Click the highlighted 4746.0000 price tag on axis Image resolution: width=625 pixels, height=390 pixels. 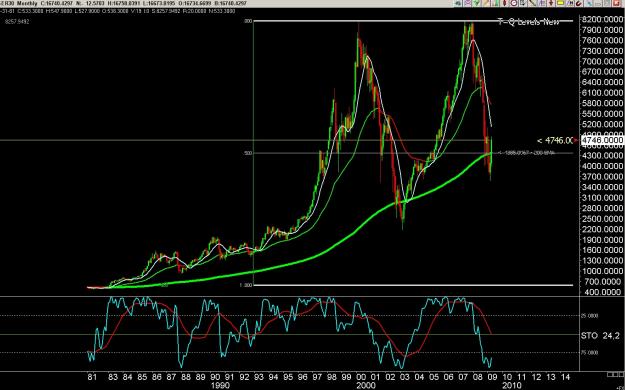602,140
